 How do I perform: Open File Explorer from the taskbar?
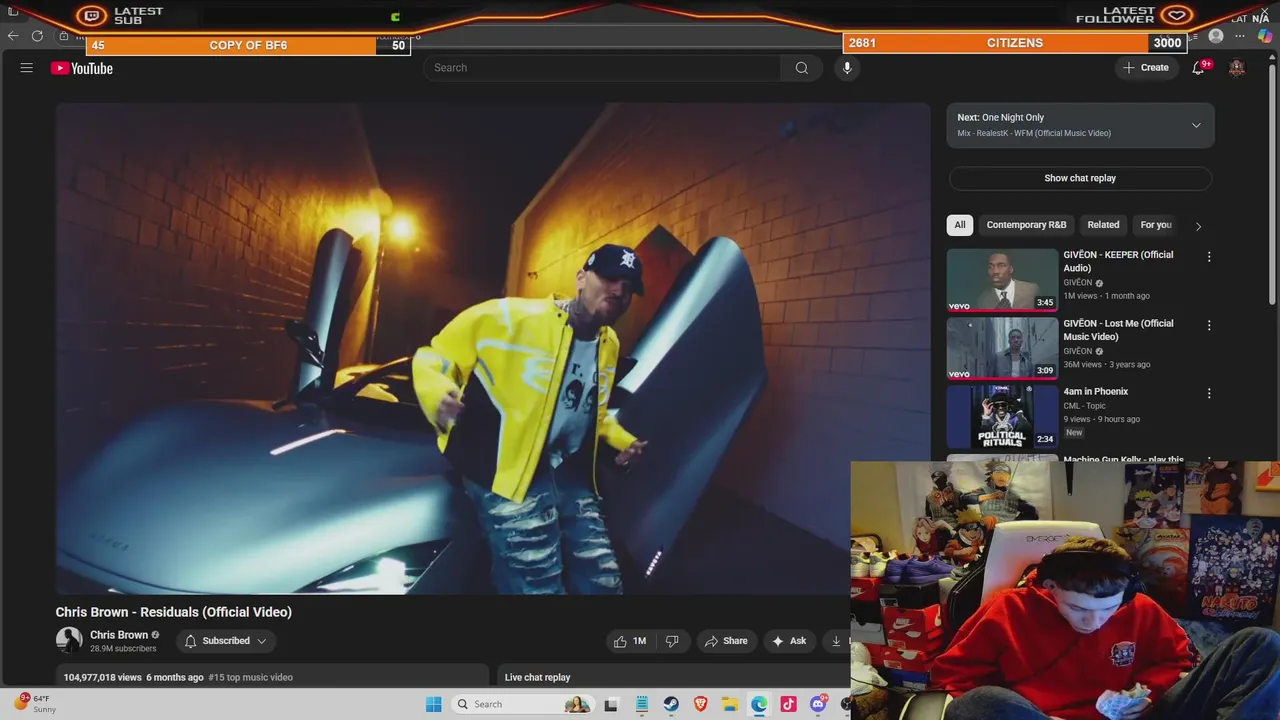(730, 704)
